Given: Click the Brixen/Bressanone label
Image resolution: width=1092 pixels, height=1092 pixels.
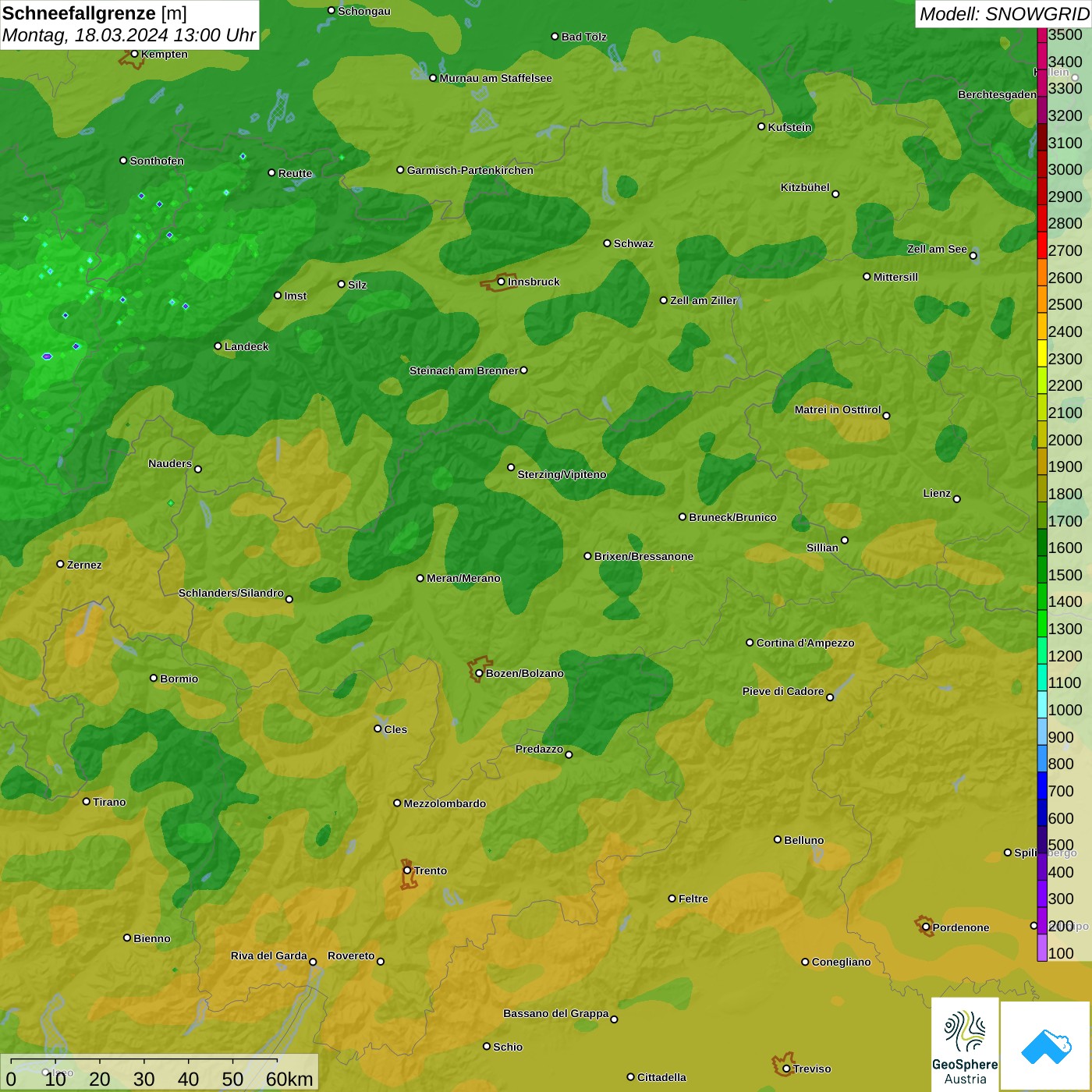Looking at the screenshot, I should tap(643, 556).
